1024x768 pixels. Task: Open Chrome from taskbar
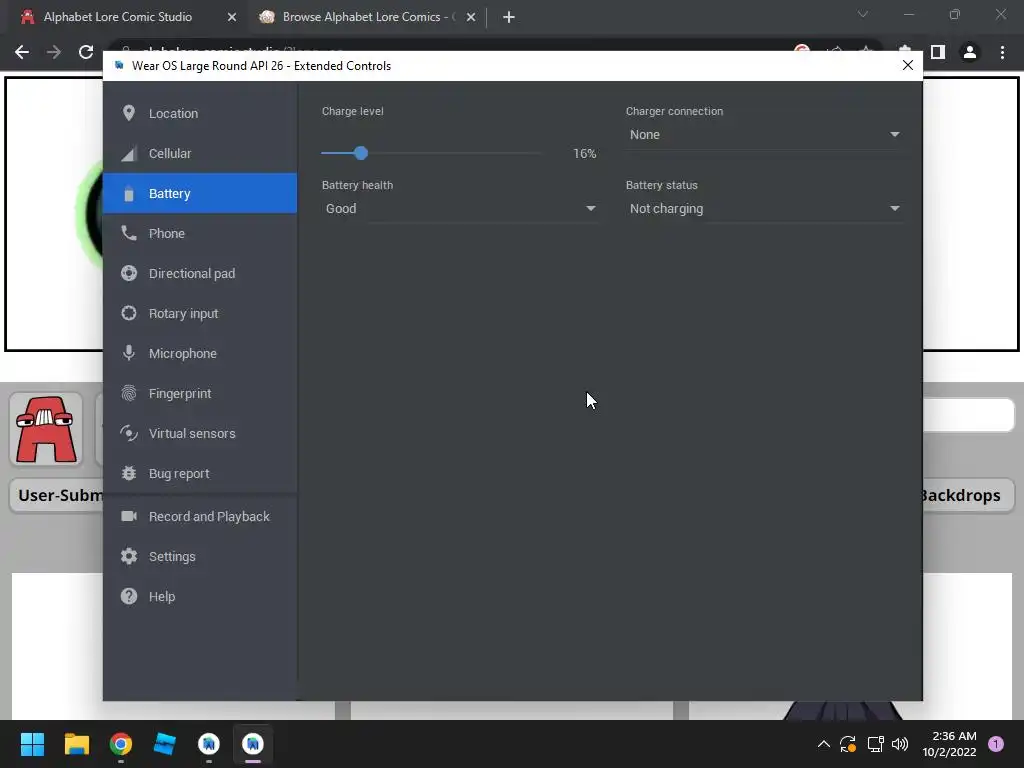click(x=121, y=744)
